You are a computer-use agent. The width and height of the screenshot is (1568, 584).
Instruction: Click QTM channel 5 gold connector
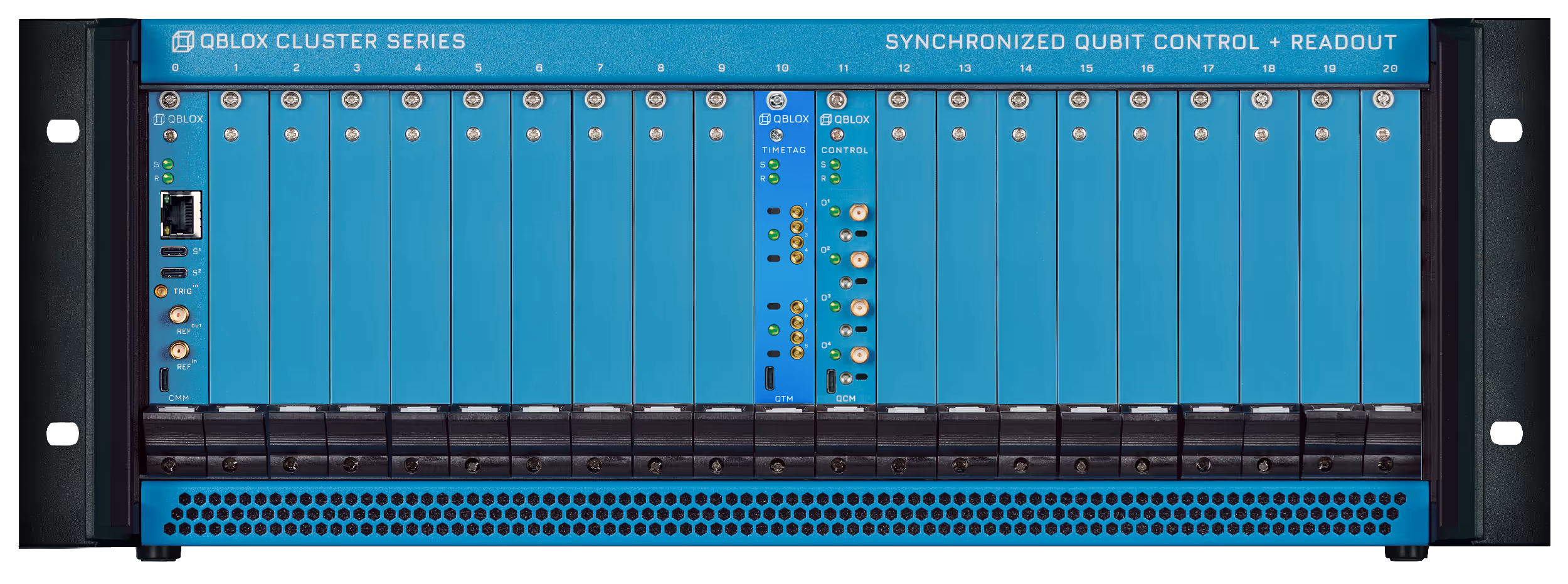tap(797, 307)
